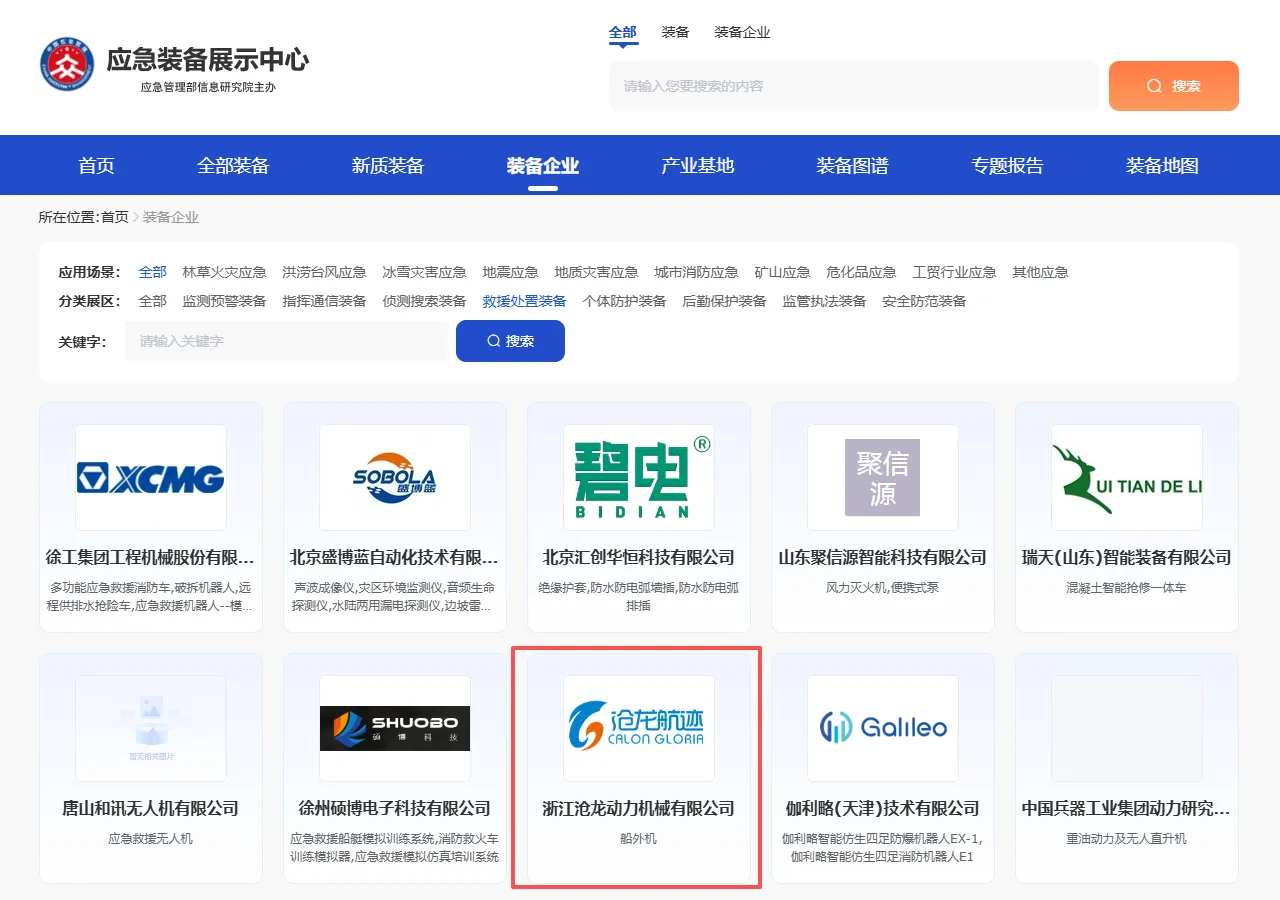This screenshot has height=900, width=1280.
Task: Open the 碧电 BIDIAN logo
Action: click(639, 478)
